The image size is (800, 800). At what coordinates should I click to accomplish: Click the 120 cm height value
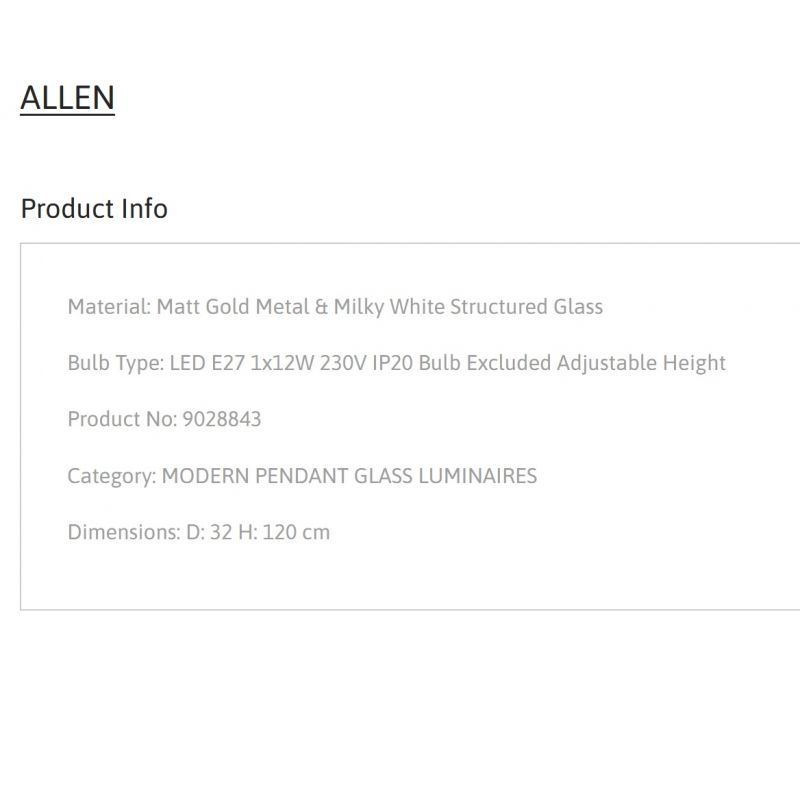pyautogui.click(x=296, y=532)
